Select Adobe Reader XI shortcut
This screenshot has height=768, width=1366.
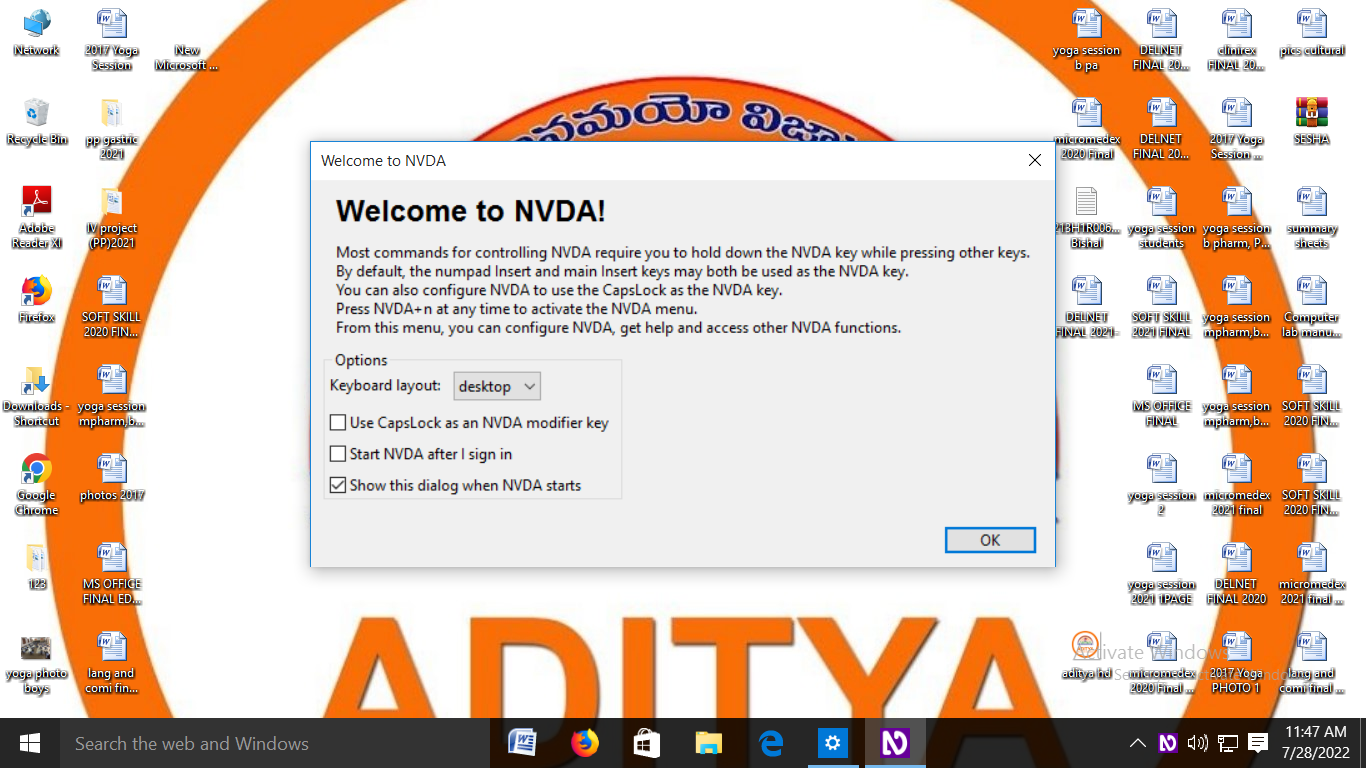pyautogui.click(x=37, y=217)
